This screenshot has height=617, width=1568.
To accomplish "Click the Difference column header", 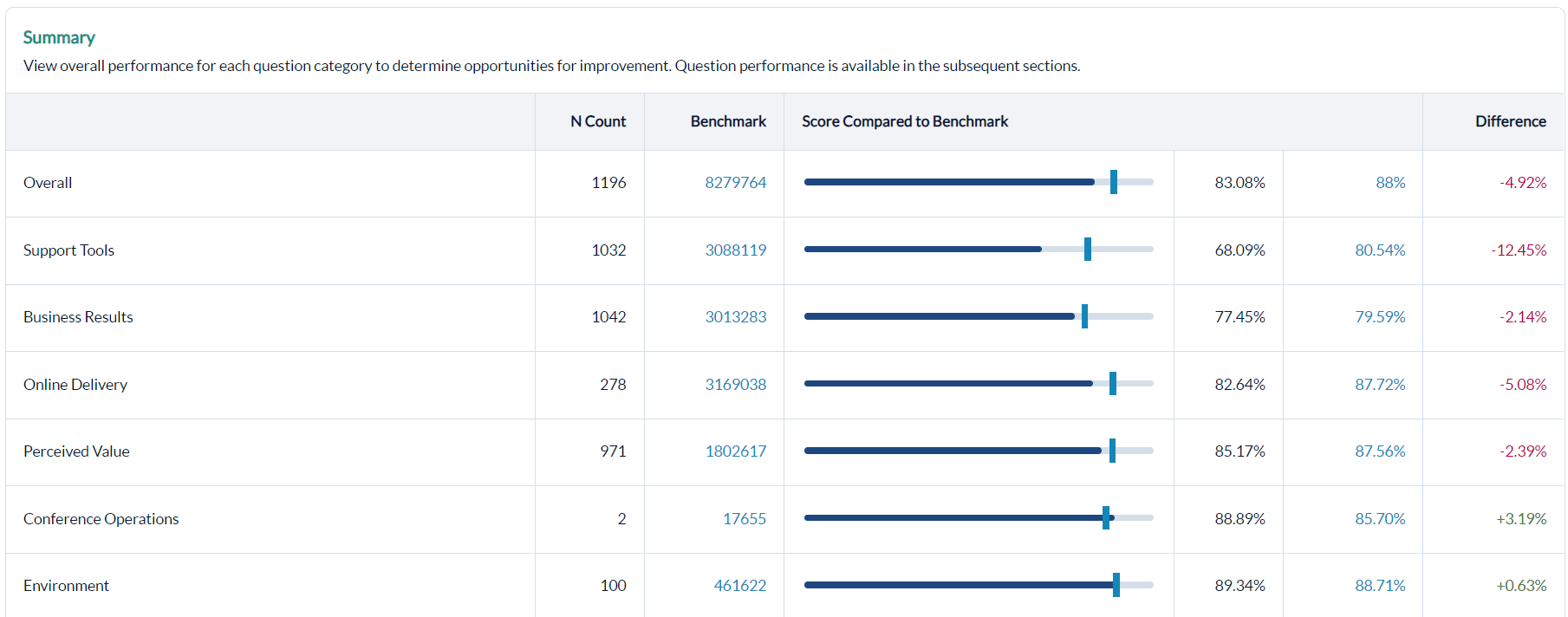I will pyautogui.click(x=1510, y=121).
